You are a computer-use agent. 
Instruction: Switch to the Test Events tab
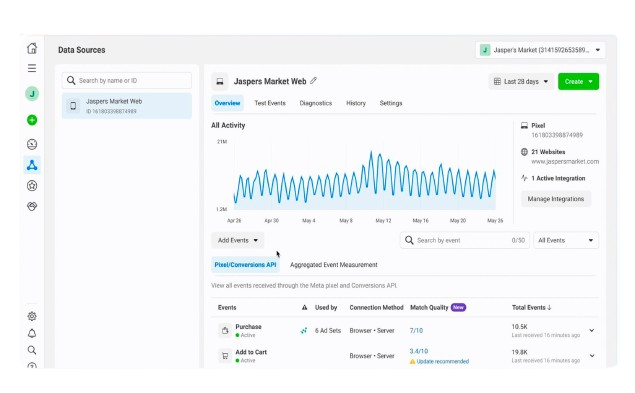coord(270,103)
